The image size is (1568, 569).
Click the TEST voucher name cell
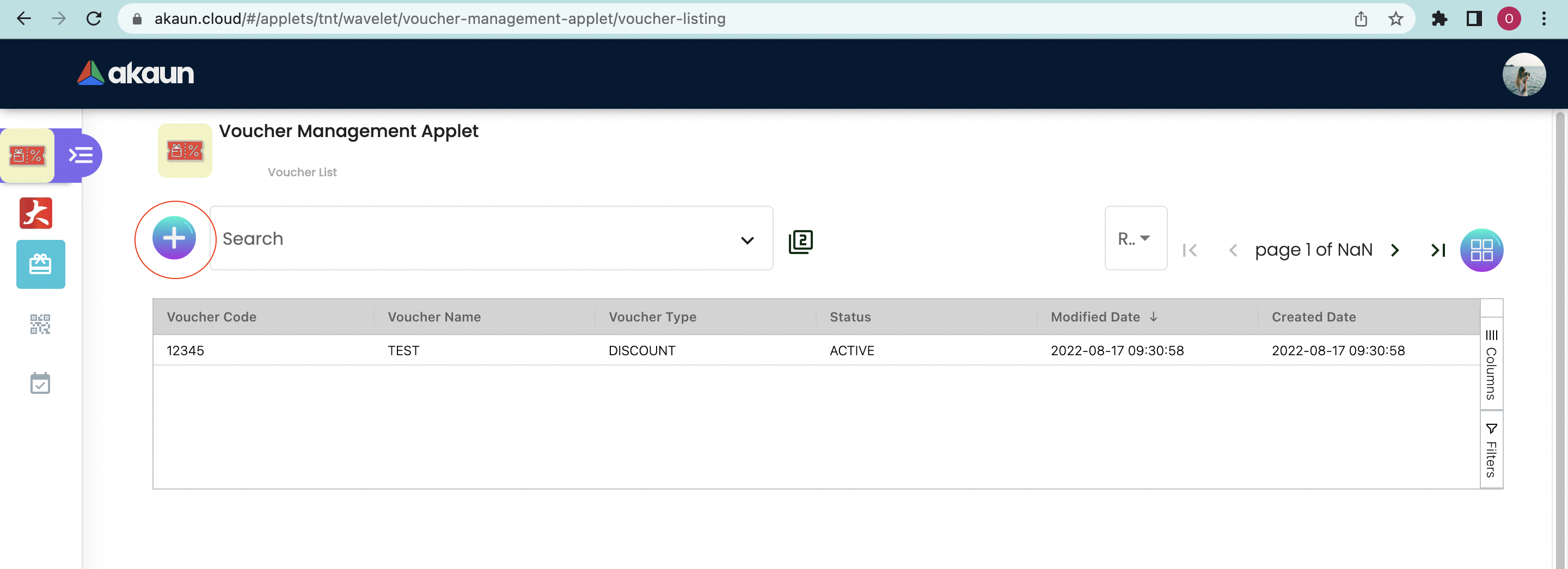(484, 351)
